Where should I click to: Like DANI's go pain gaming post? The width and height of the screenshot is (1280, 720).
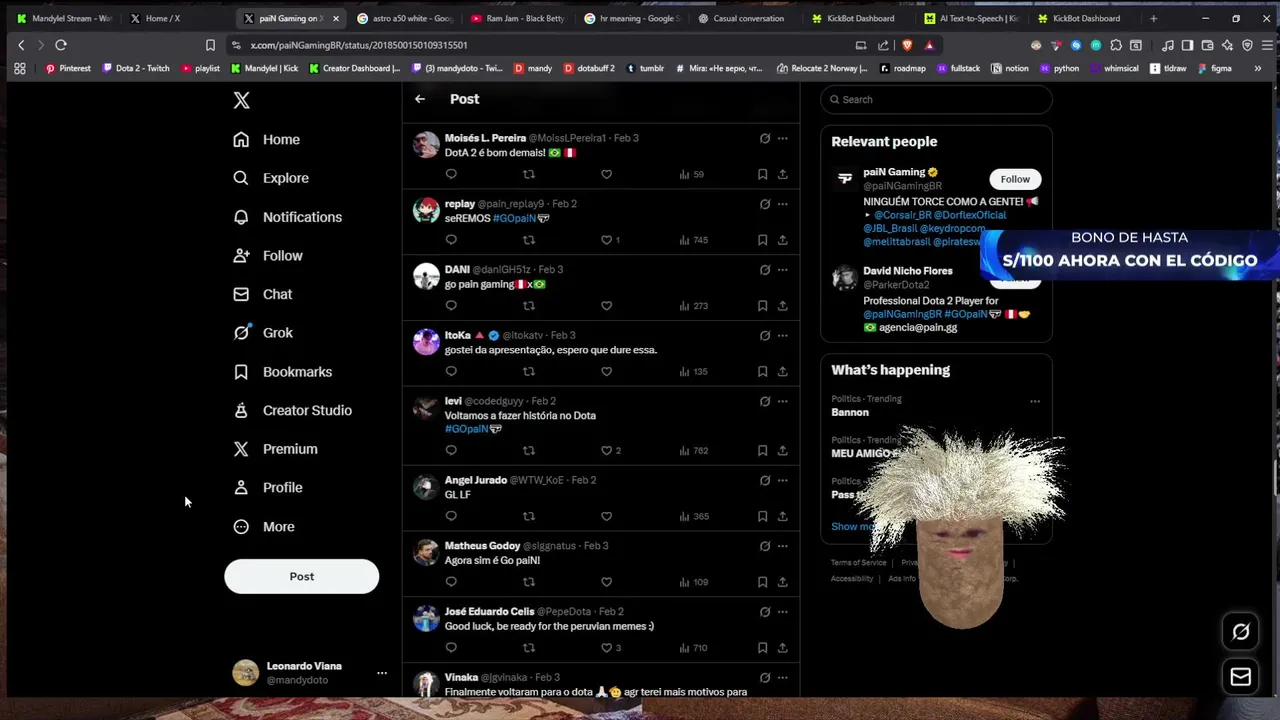click(x=606, y=306)
